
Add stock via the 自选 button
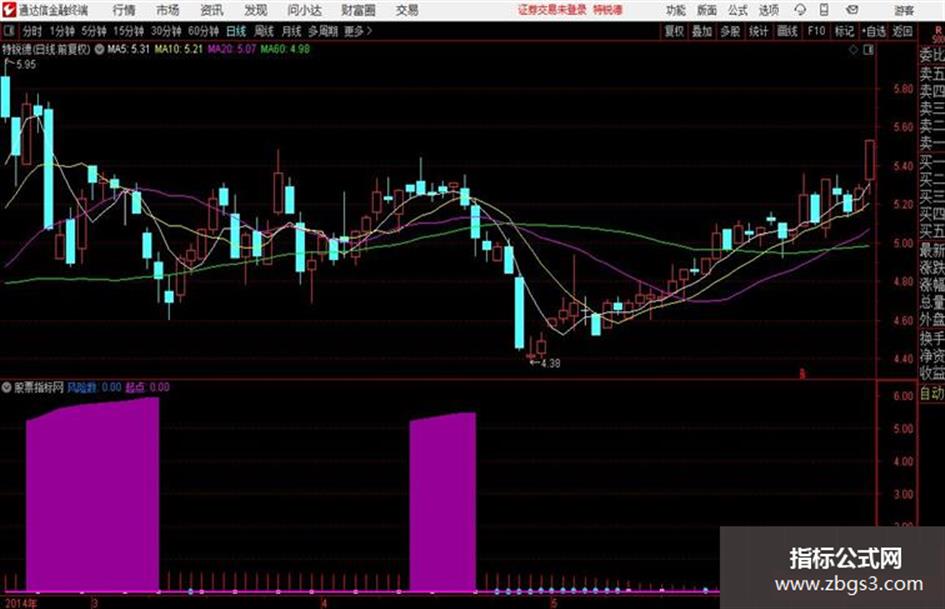point(874,31)
